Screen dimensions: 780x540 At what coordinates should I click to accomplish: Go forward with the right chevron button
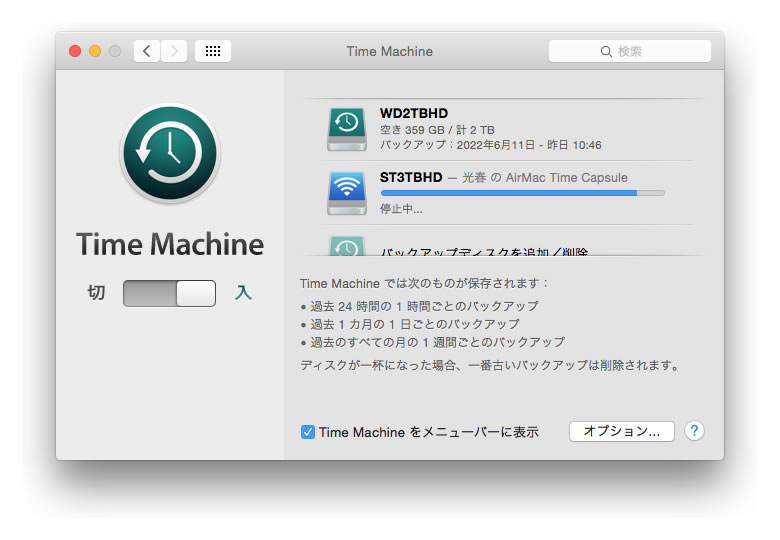174,51
